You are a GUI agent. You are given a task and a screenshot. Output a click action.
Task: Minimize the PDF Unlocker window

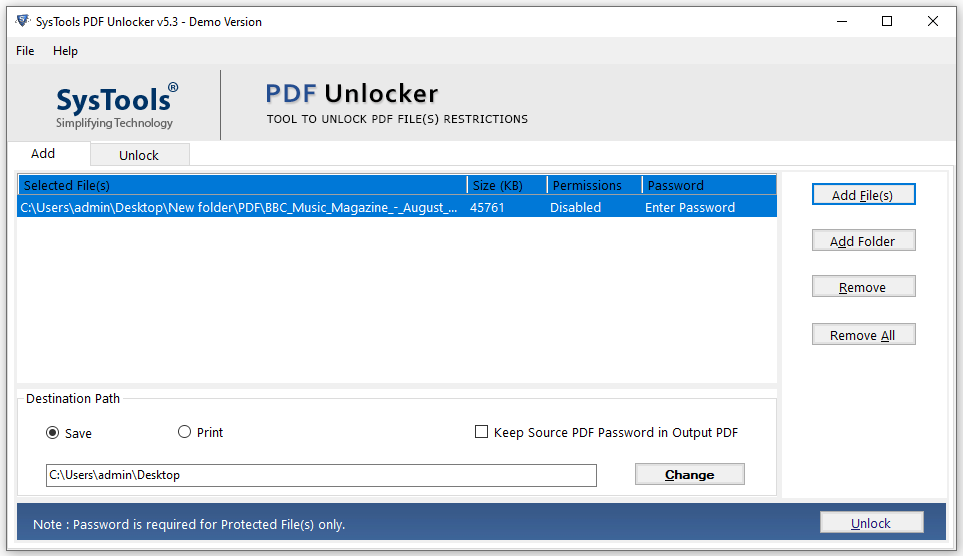(x=842, y=22)
